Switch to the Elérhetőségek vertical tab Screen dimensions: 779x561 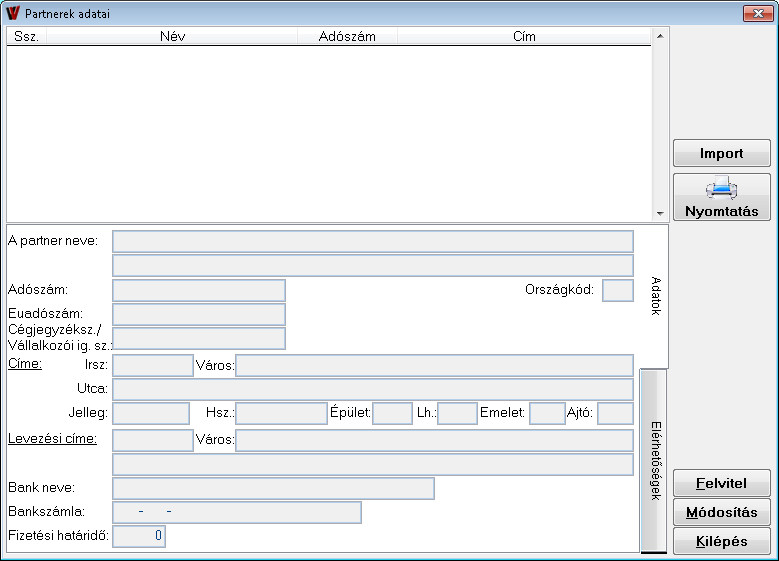[655, 461]
